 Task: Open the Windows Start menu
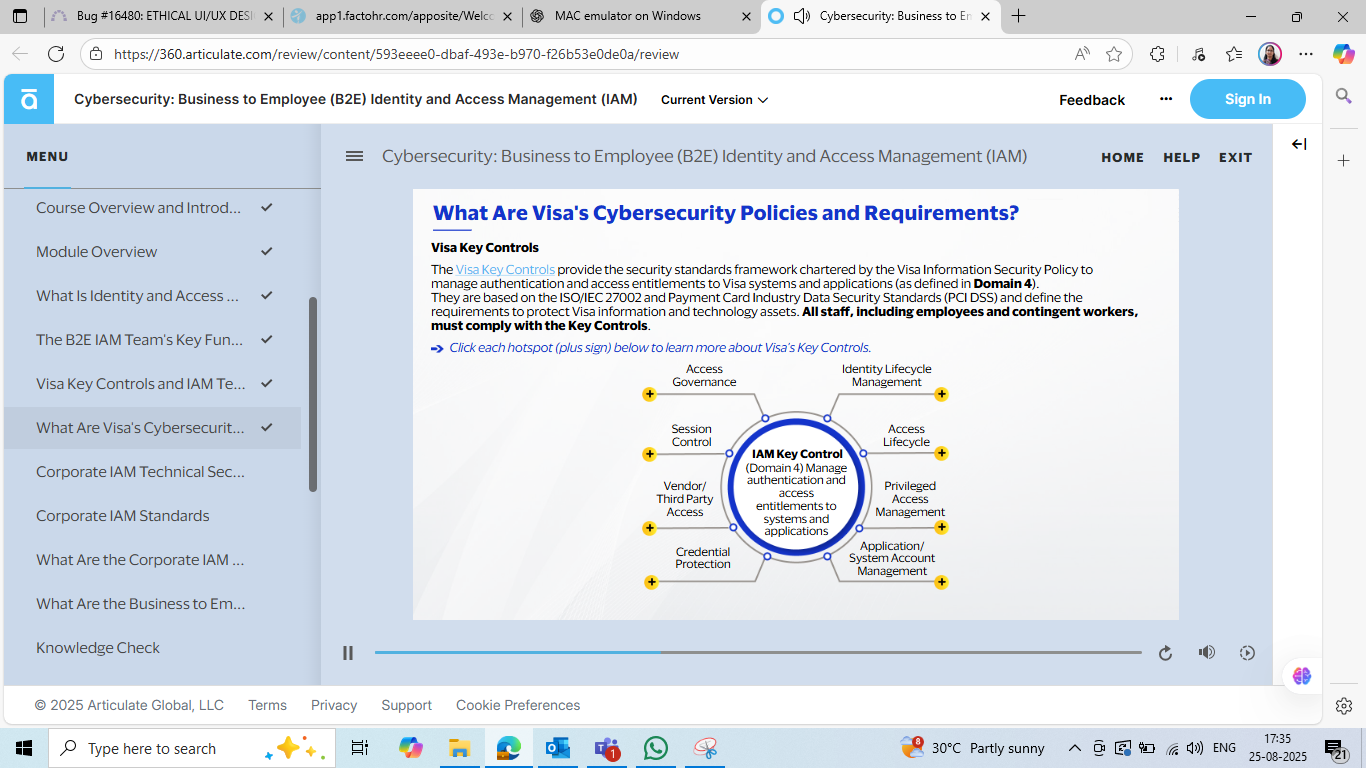pyautogui.click(x=24, y=748)
